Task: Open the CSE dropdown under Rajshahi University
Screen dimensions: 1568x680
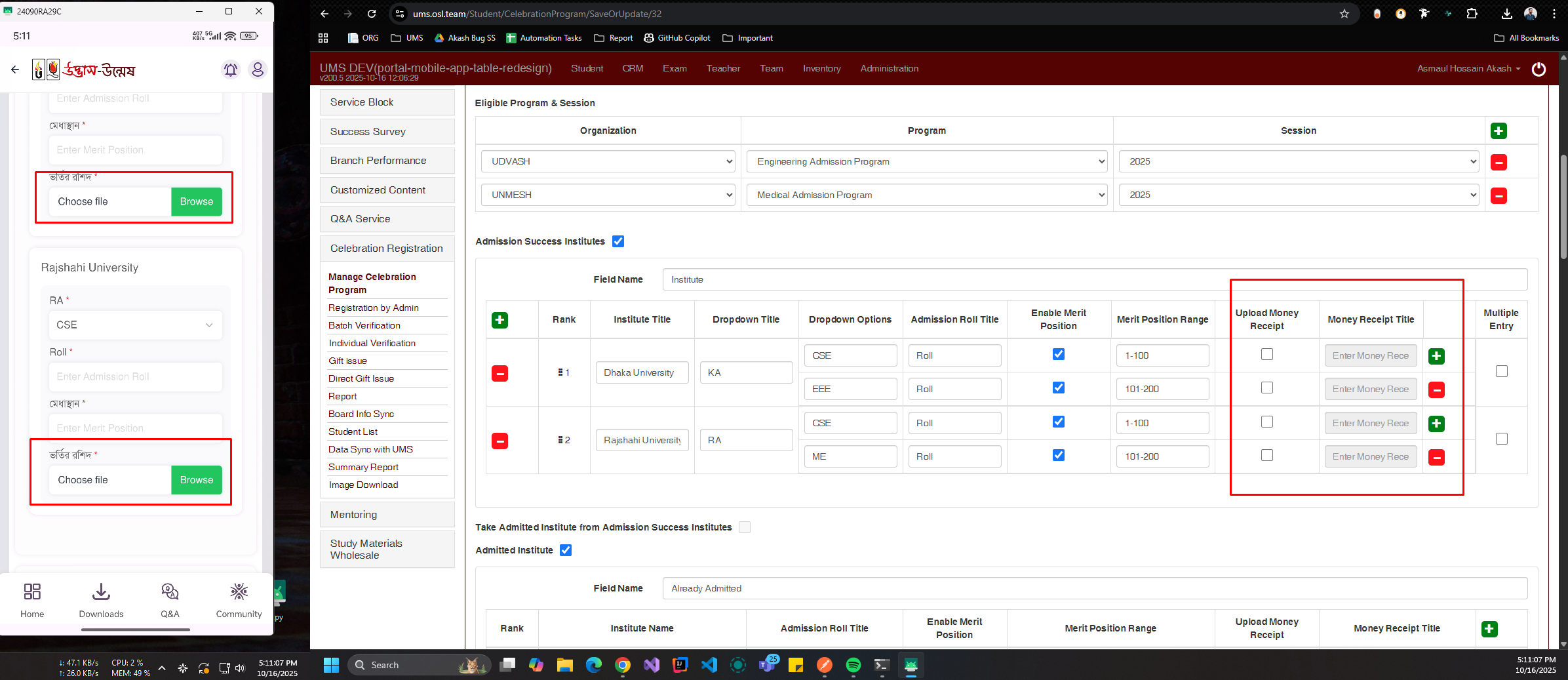Action: pos(135,325)
